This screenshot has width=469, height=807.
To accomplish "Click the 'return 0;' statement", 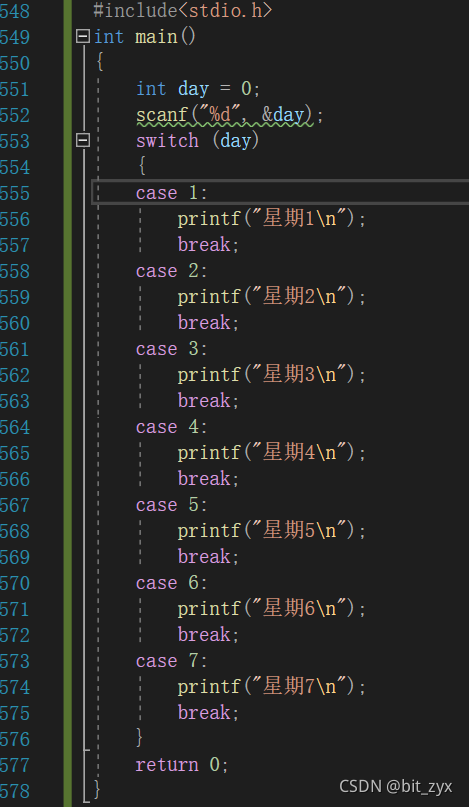I will click(x=182, y=765).
